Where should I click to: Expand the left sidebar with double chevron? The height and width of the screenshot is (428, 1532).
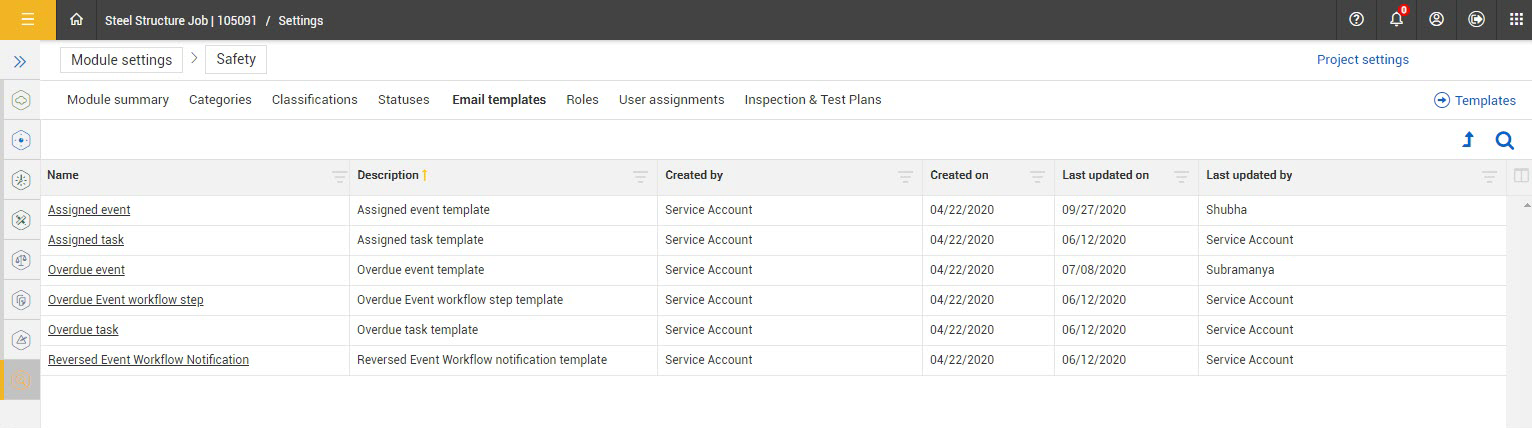click(19, 61)
